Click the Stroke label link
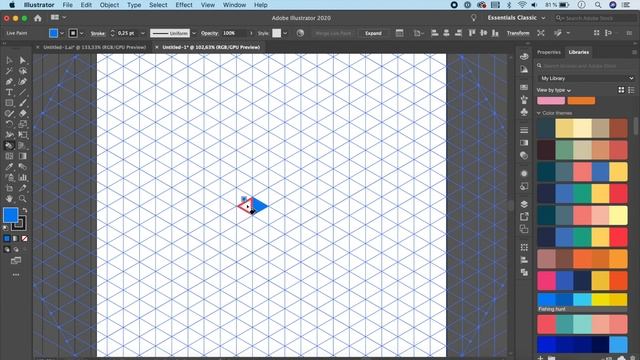 [x=98, y=33]
